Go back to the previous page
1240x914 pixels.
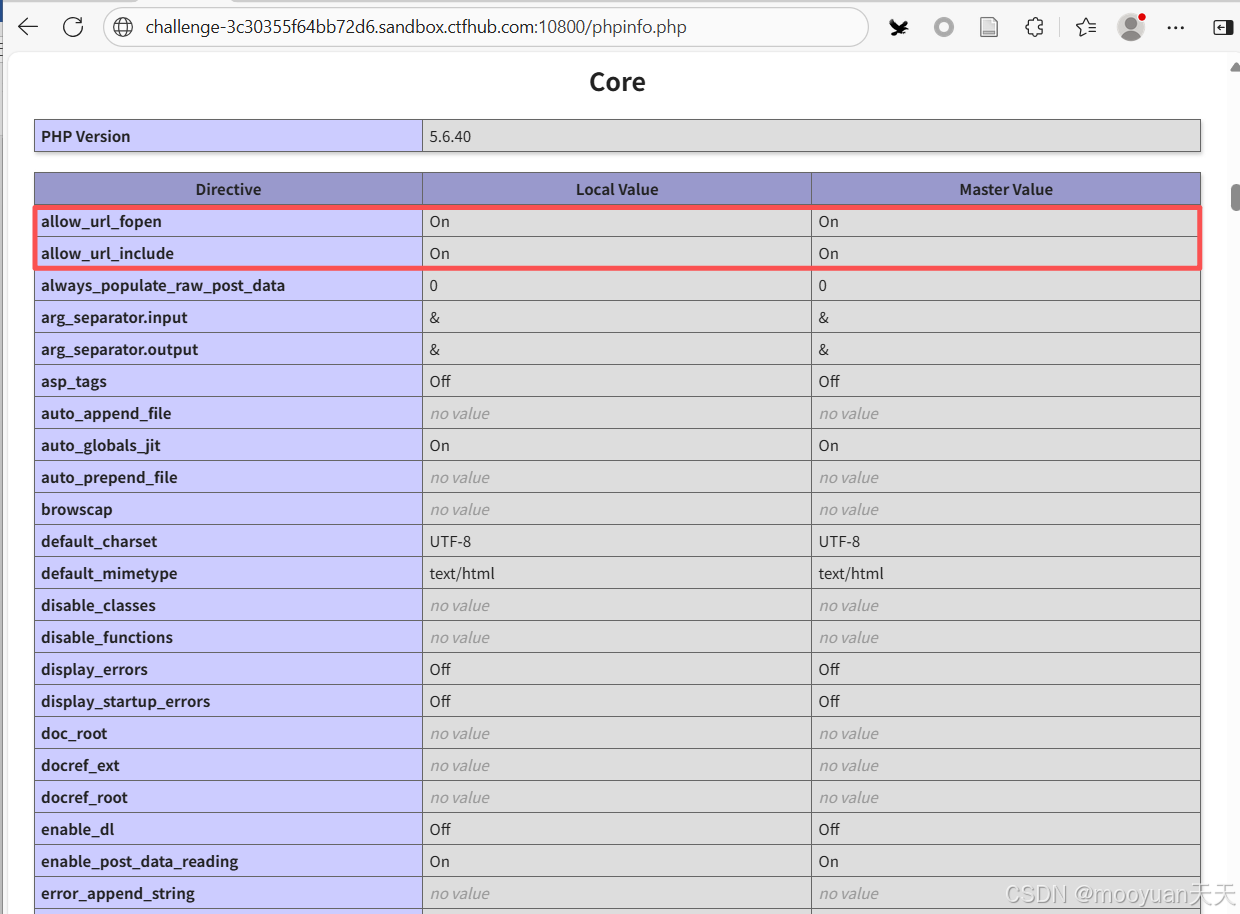(28, 27)
